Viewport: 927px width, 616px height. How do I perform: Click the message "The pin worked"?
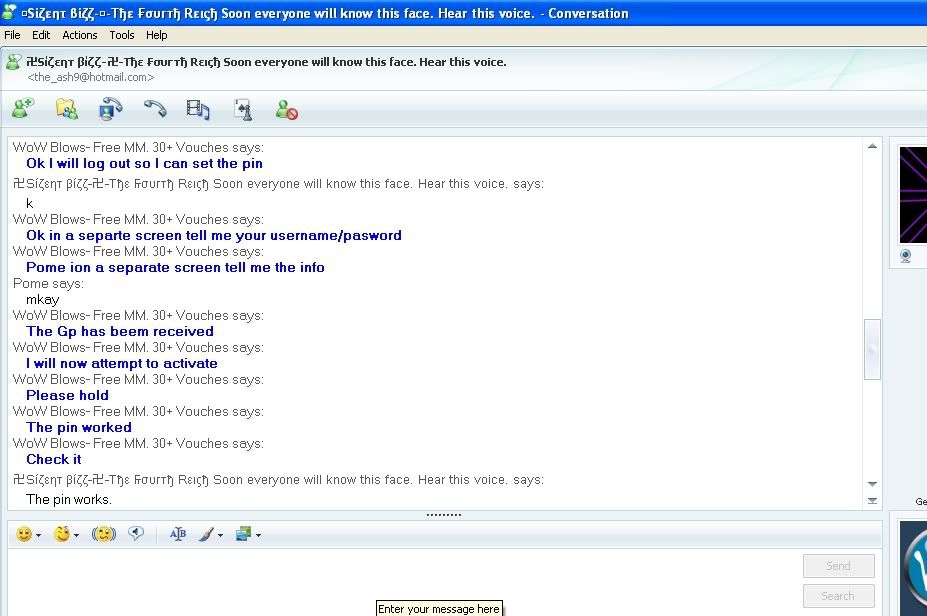pyautogui.click(x=79, y=427)
